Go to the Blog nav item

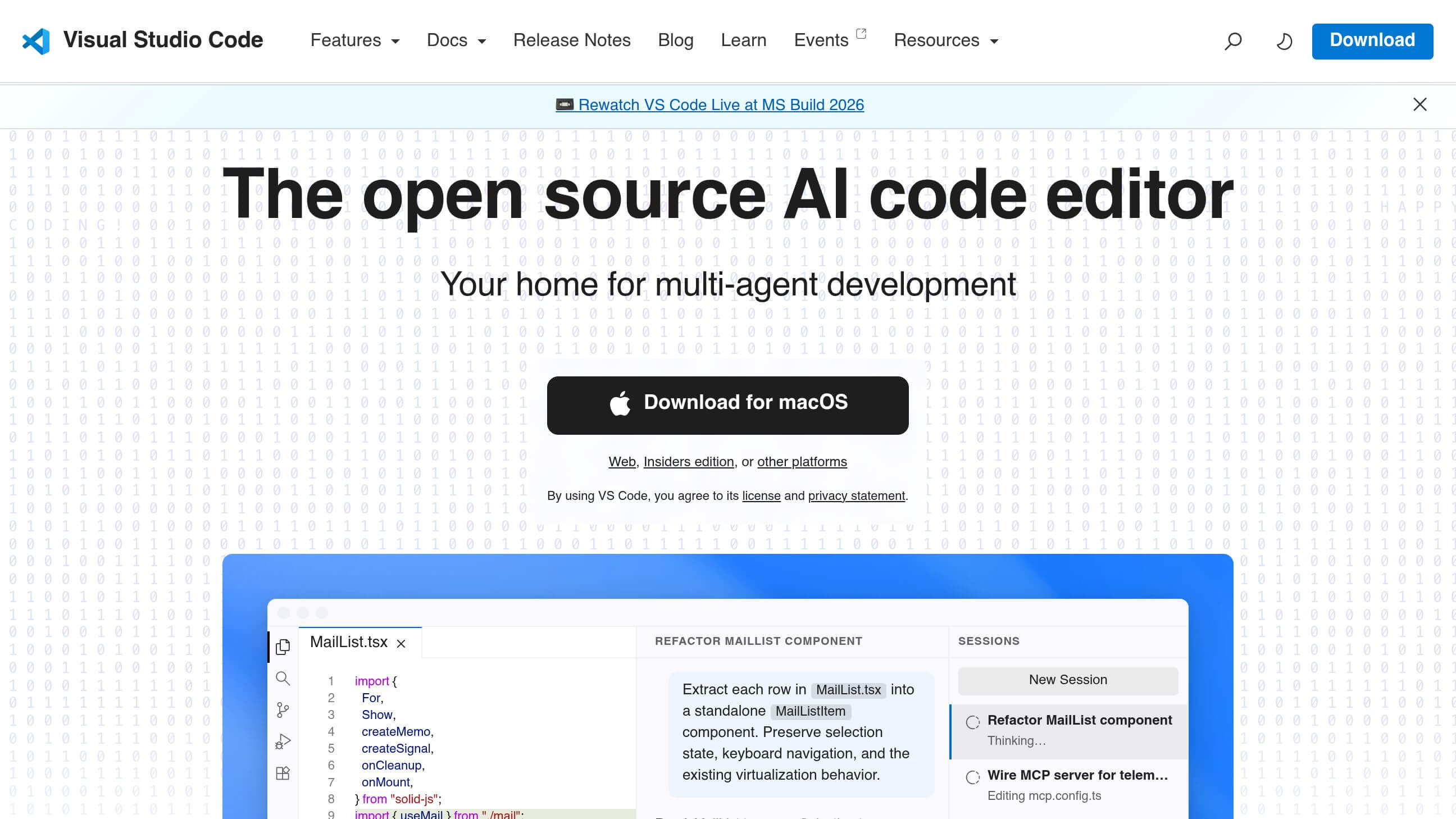pos(675,40)
